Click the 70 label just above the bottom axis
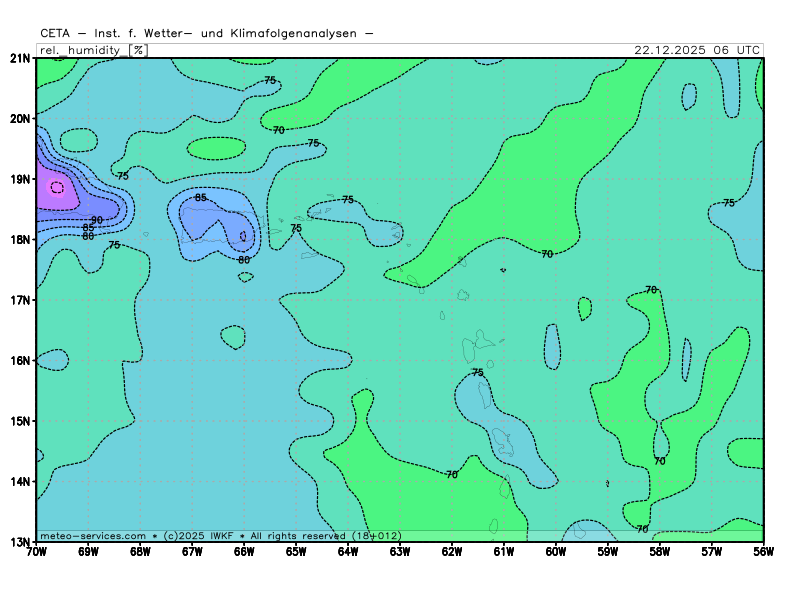Image resolution: width=800 pixels, height=600 pixels. [x=642, y=528]
